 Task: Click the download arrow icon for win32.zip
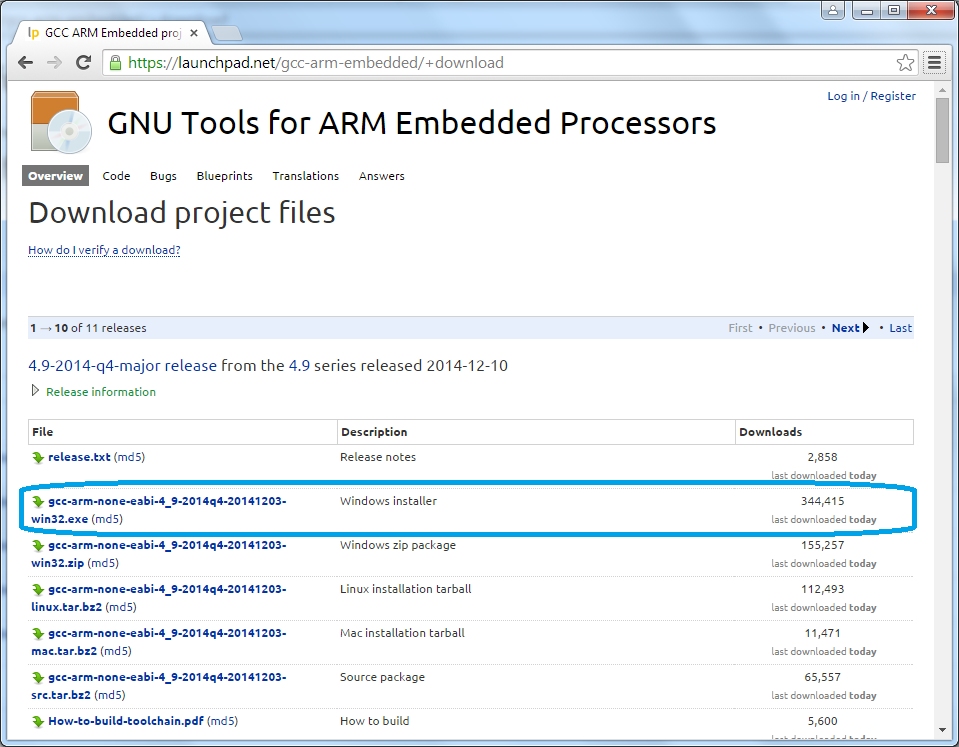(x=38, y=546)
